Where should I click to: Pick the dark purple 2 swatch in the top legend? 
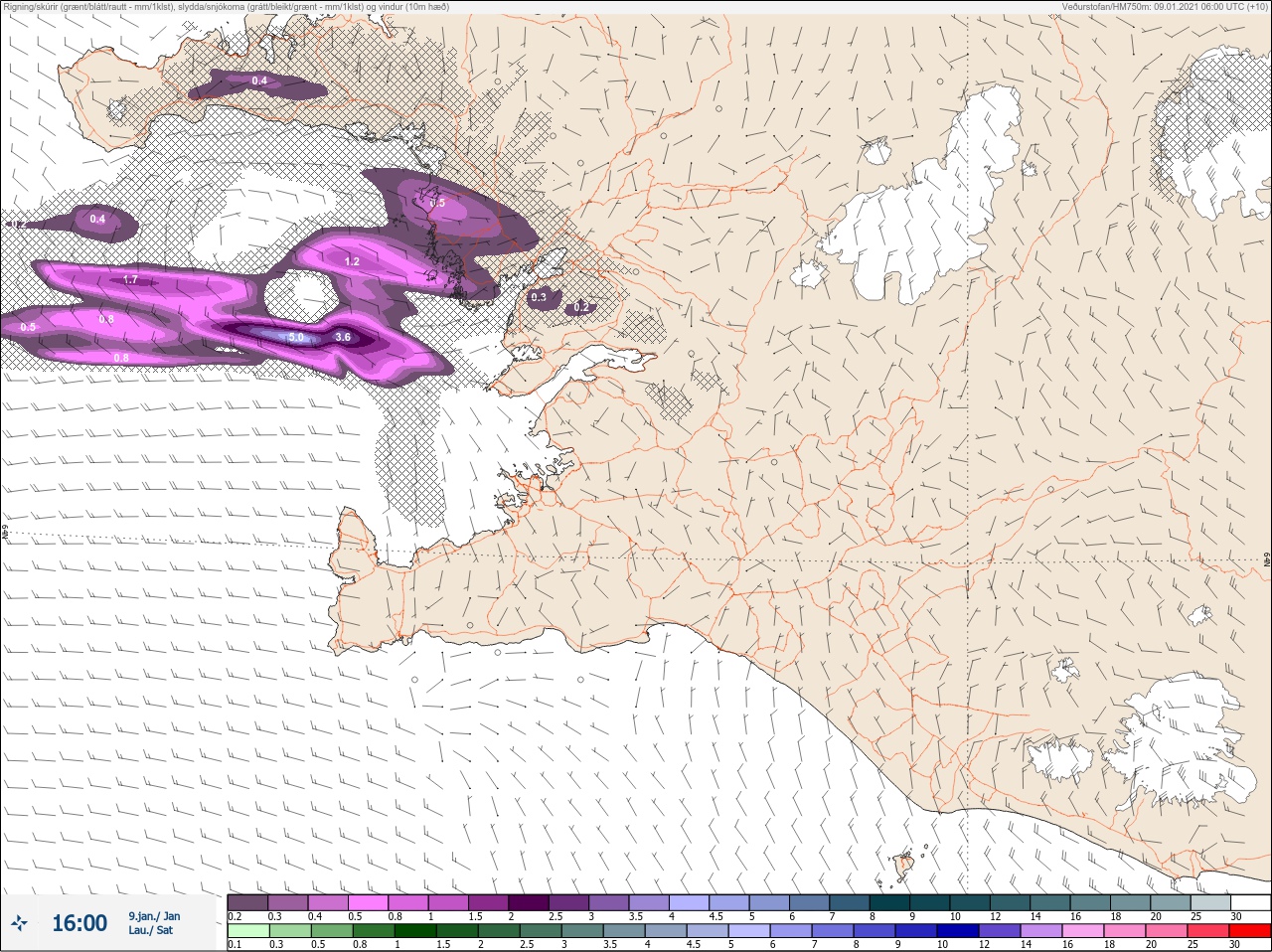click(529, 902)
